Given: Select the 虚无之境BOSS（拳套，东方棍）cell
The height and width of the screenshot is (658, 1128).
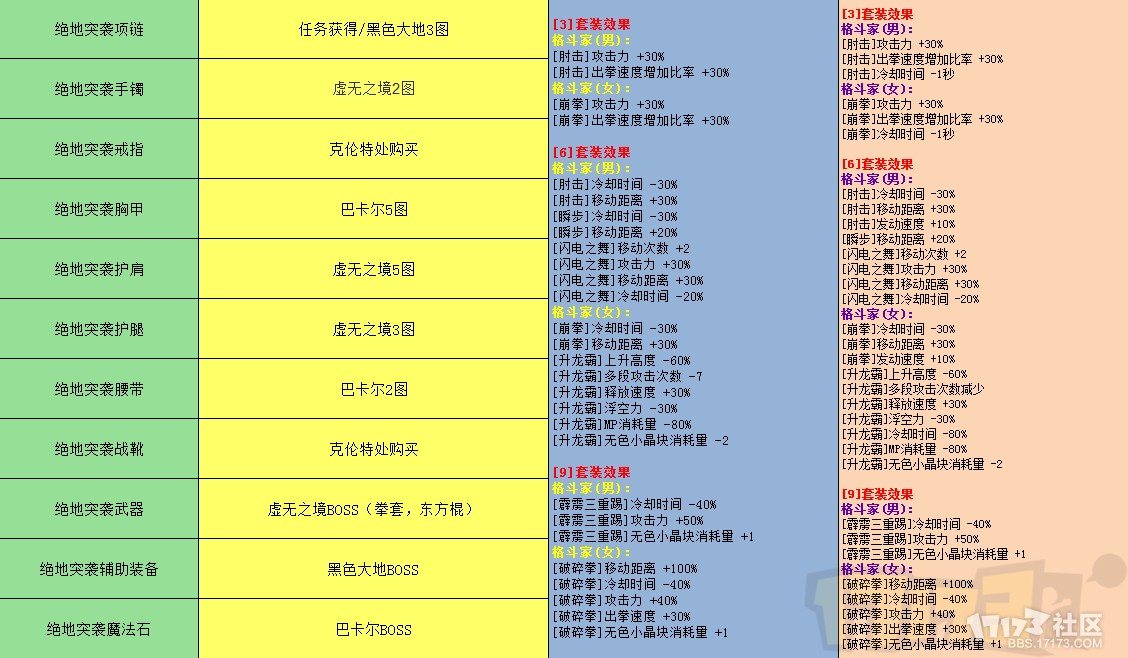Looking at the screenshot, I should pyautogui.click(x=373, y=509).
